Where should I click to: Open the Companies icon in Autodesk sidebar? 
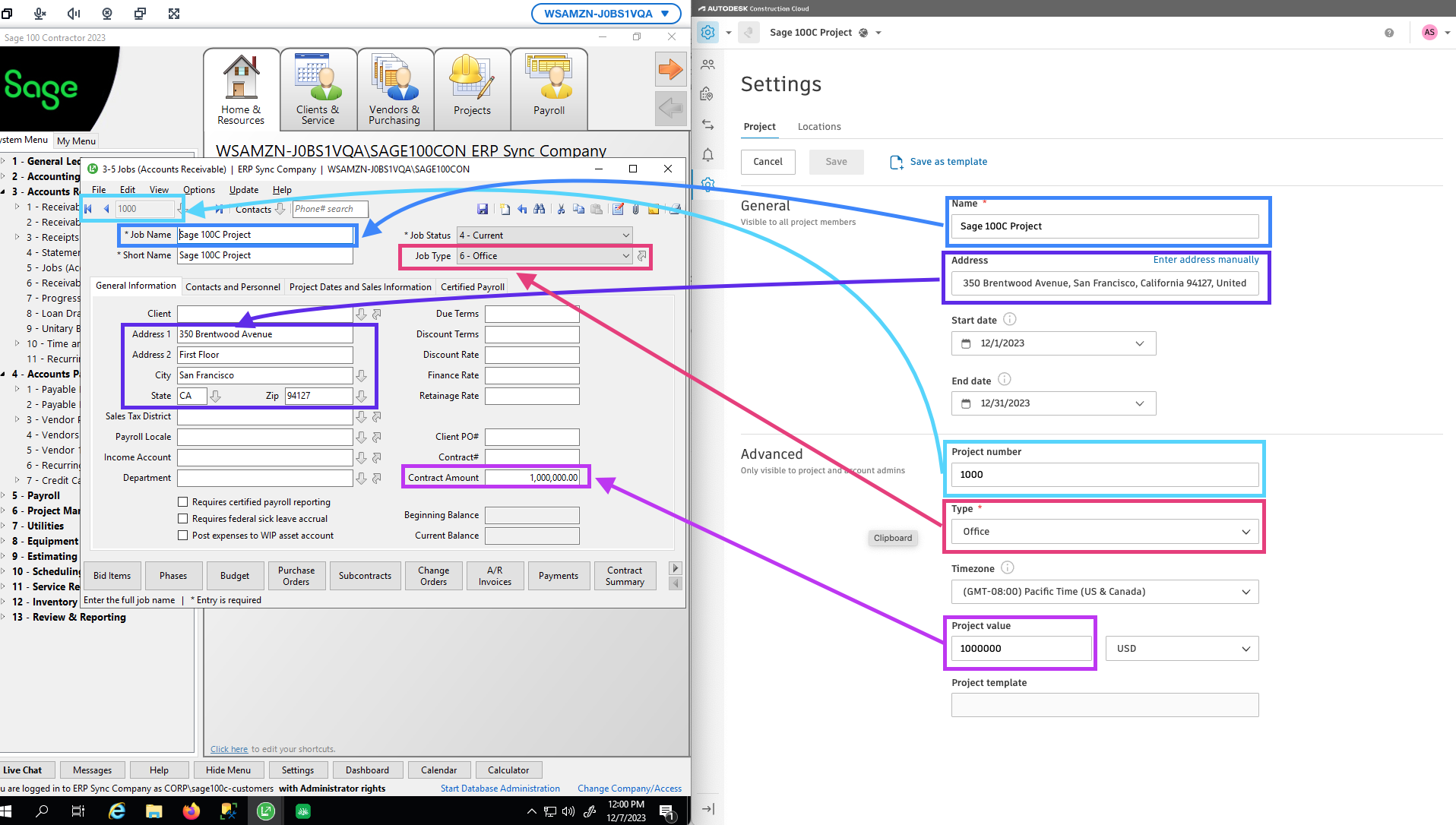(x=707, y=94)
